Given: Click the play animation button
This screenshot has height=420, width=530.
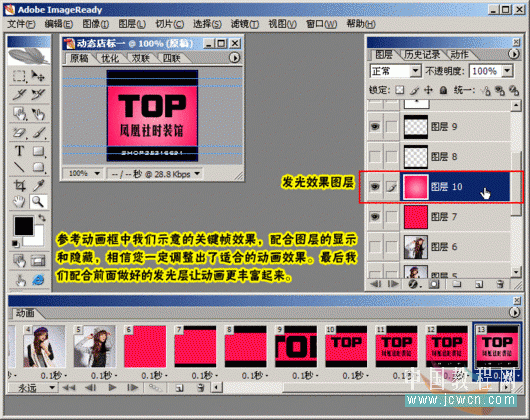Looking at the screenshot, I should coord(112,388).
